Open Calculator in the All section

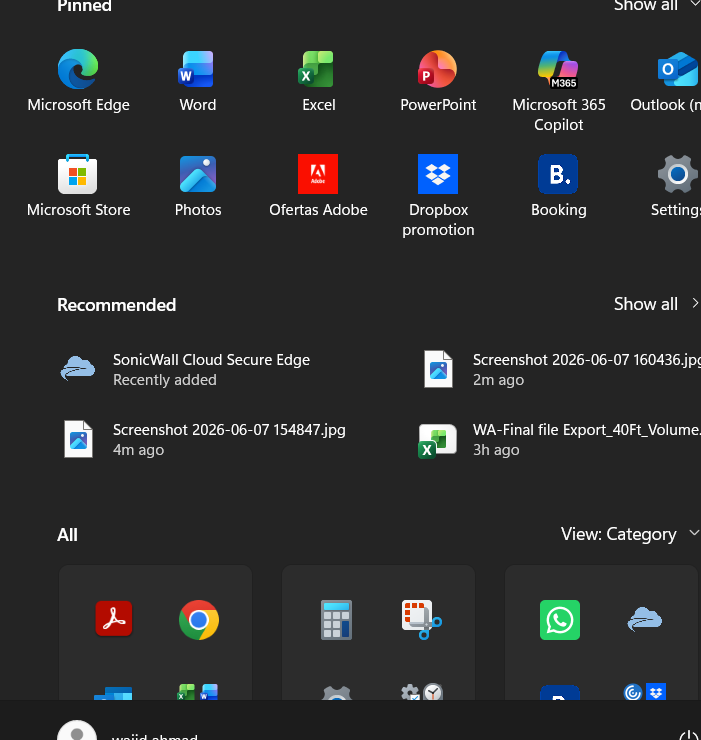[337, 620]
